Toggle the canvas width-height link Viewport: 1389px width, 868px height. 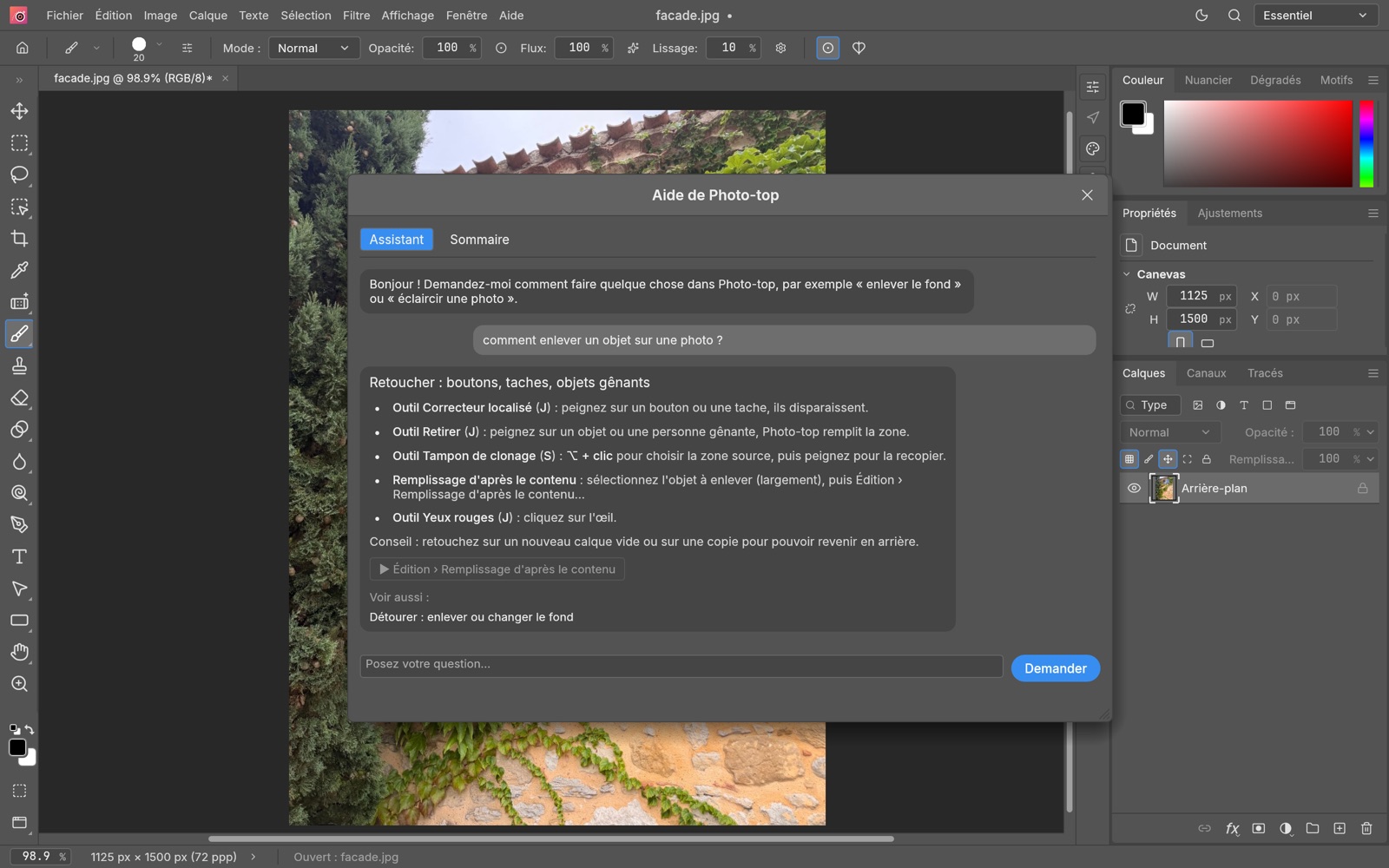(x=1130, y=308)
